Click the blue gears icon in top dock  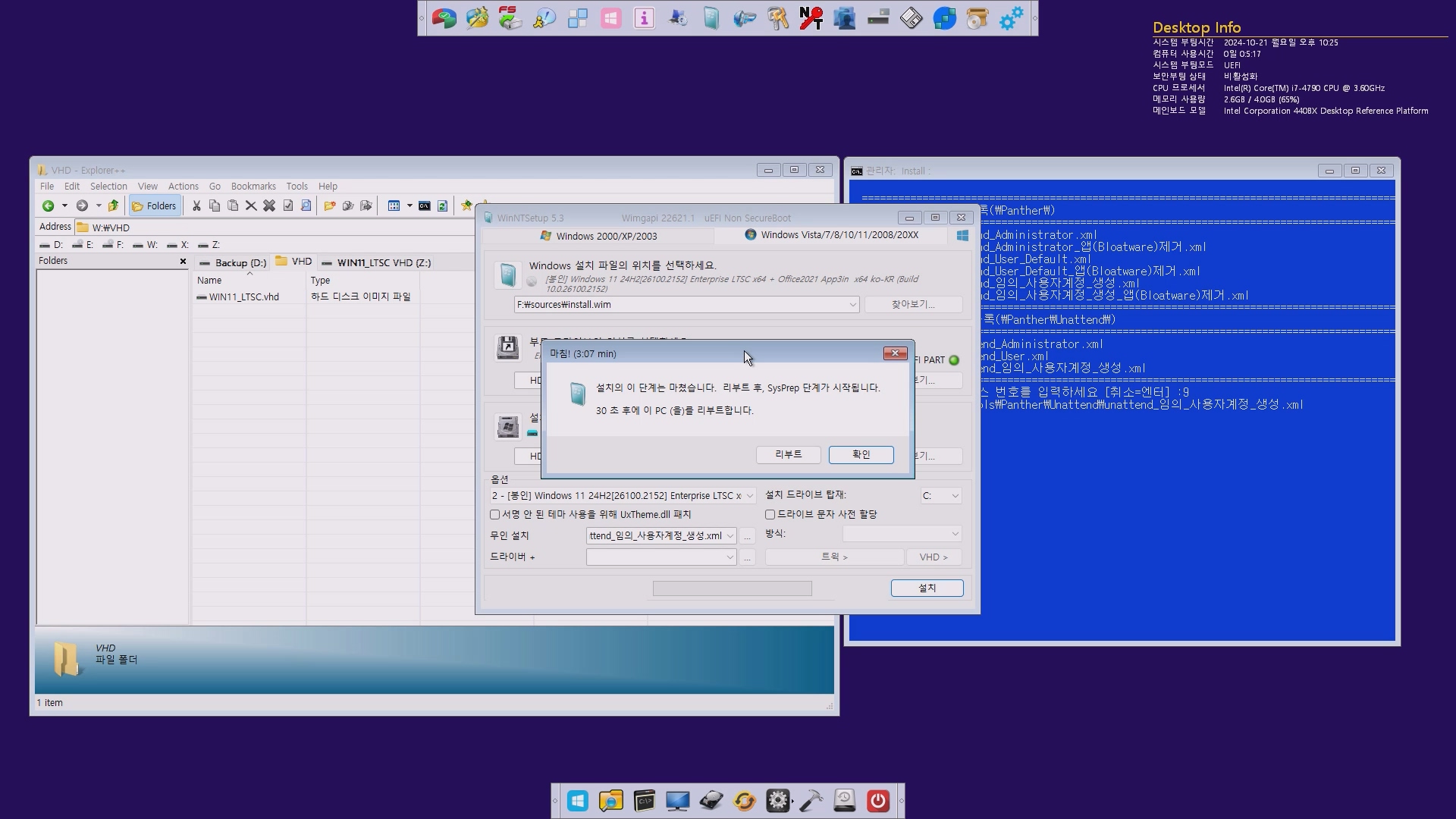1011,17
